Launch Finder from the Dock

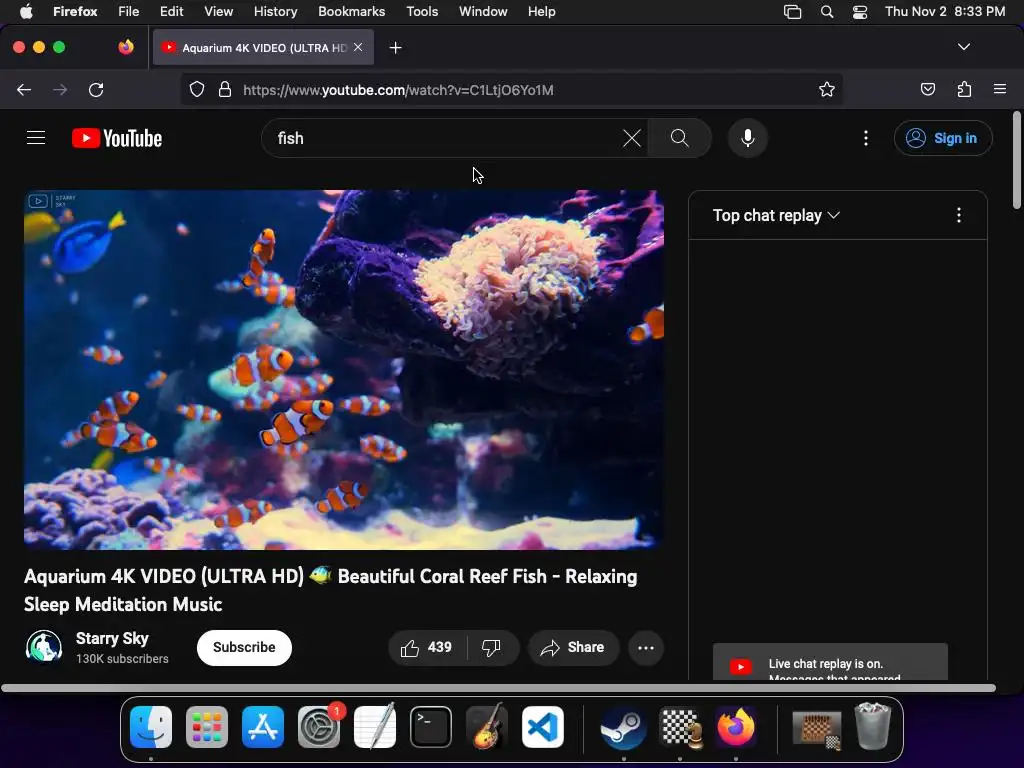pos(151,727)
